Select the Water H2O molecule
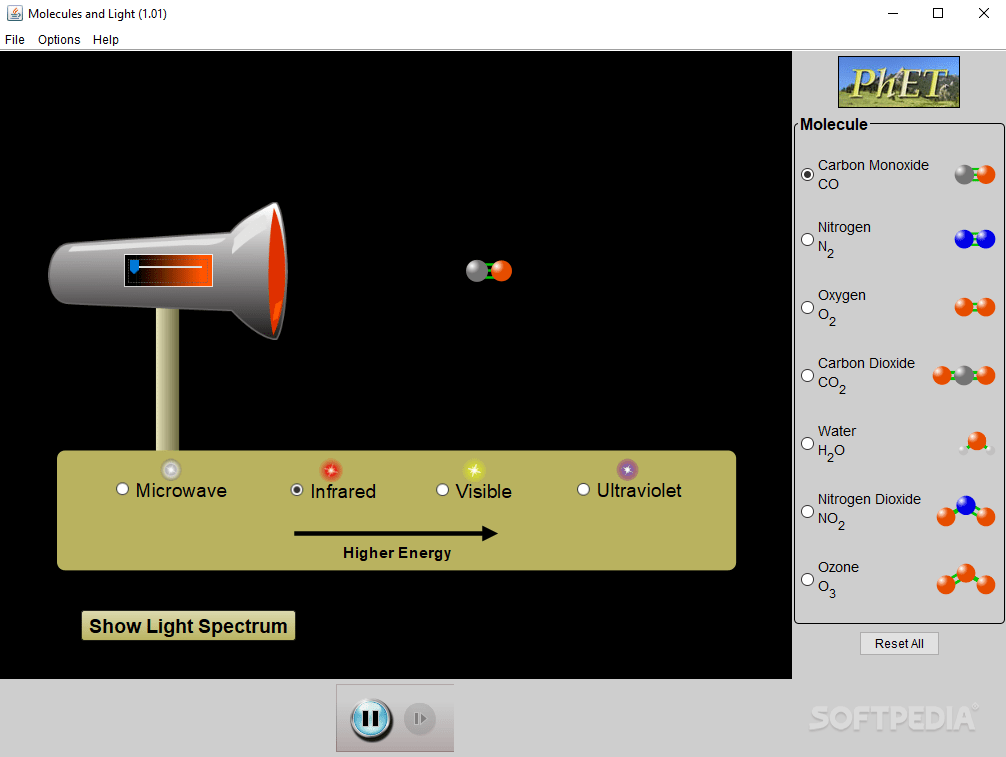1006x757 pixels. pyautogui.click(x=807, y=443)
